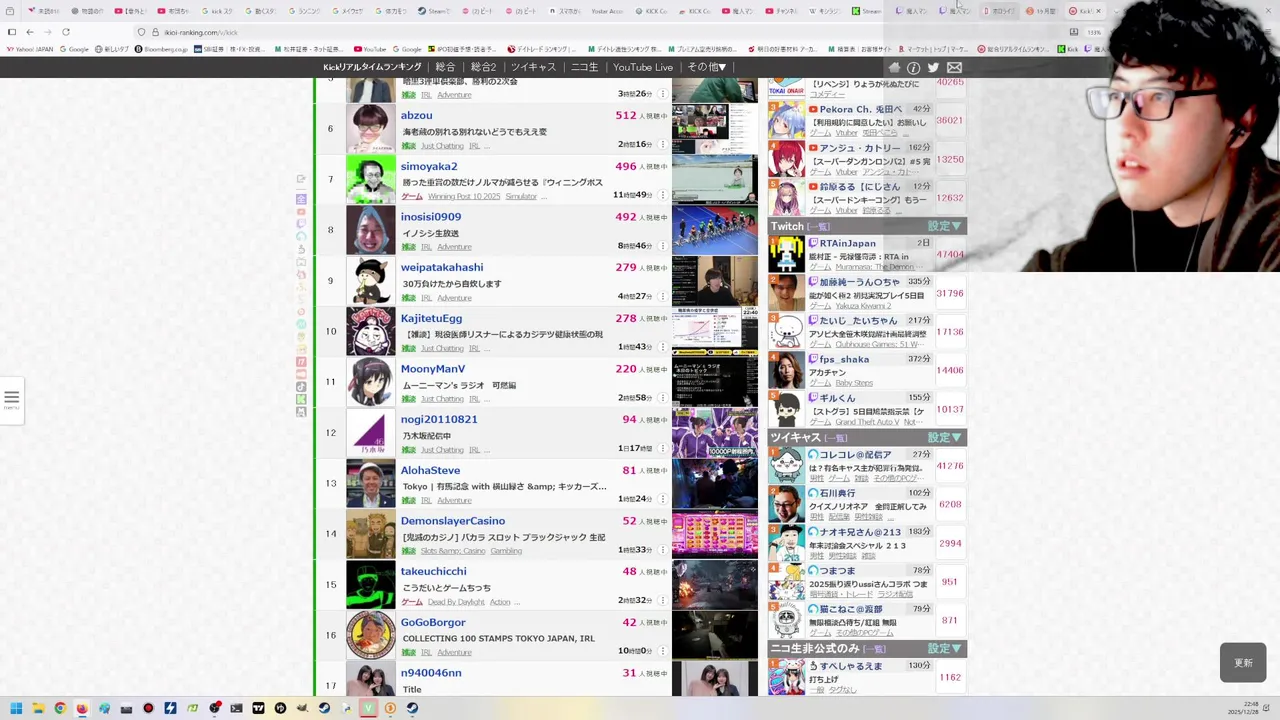Open the その他 dropdown in the navigation bar
The height and width of the screenshot is (720, 1280).
(x=706, y=67)
